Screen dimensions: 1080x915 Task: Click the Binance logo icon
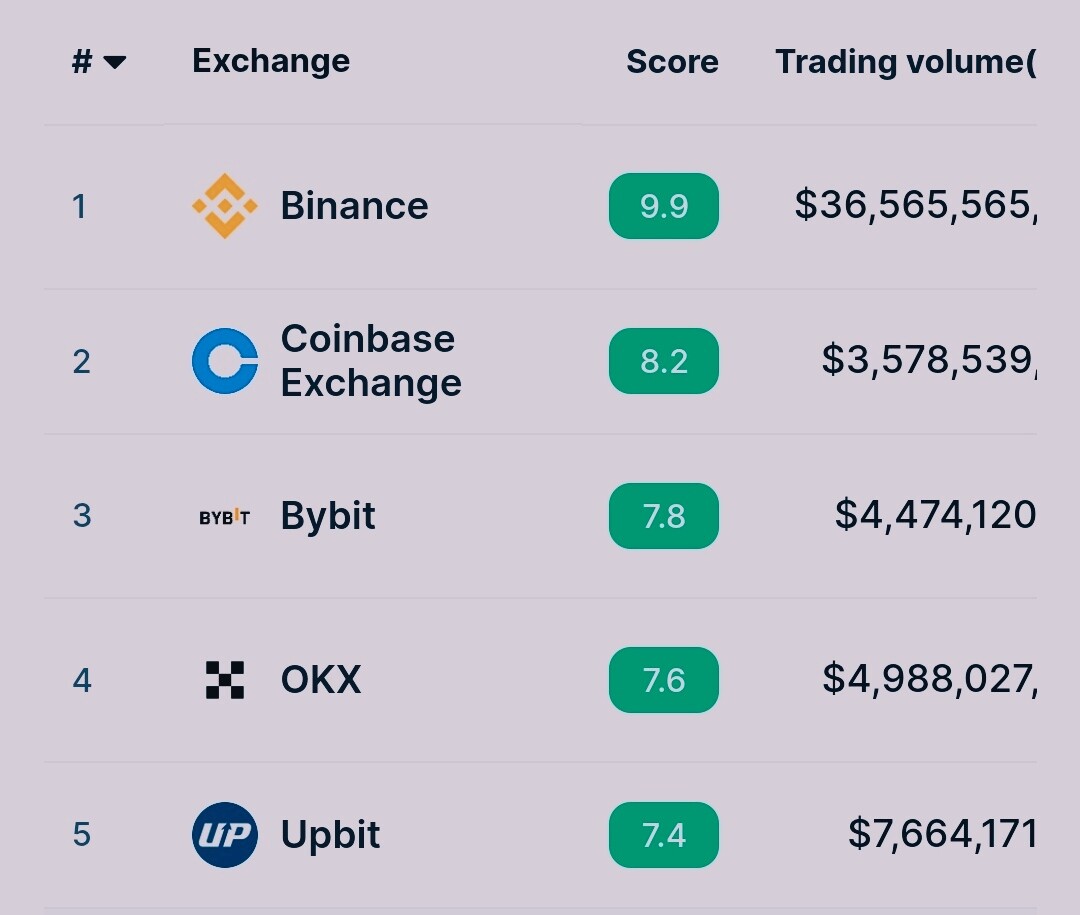coord(225,206)
